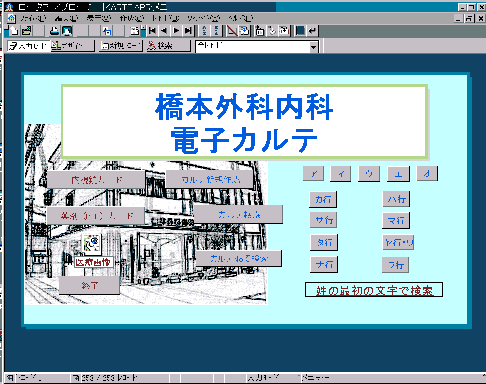Jump to the last record
The image size is (486, 384).
tap(188, 31)
